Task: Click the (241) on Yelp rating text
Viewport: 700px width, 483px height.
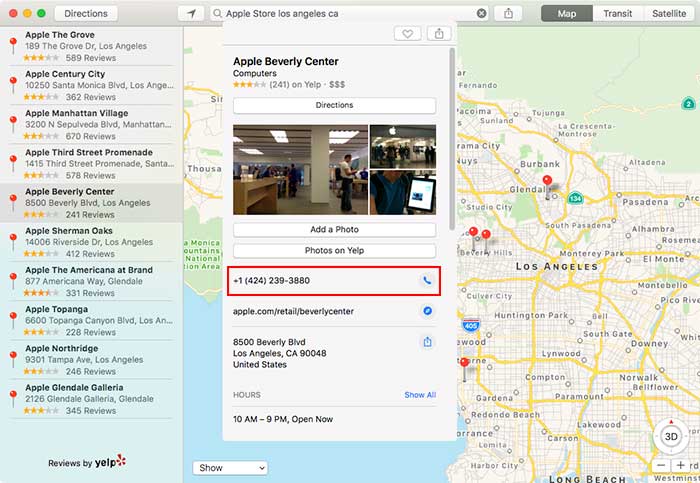Action: (x=295, y=84)
